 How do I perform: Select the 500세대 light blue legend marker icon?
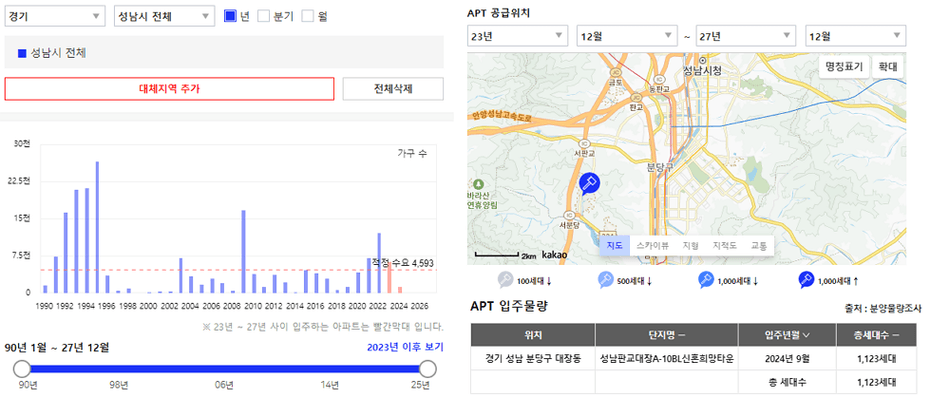[604, 279]
